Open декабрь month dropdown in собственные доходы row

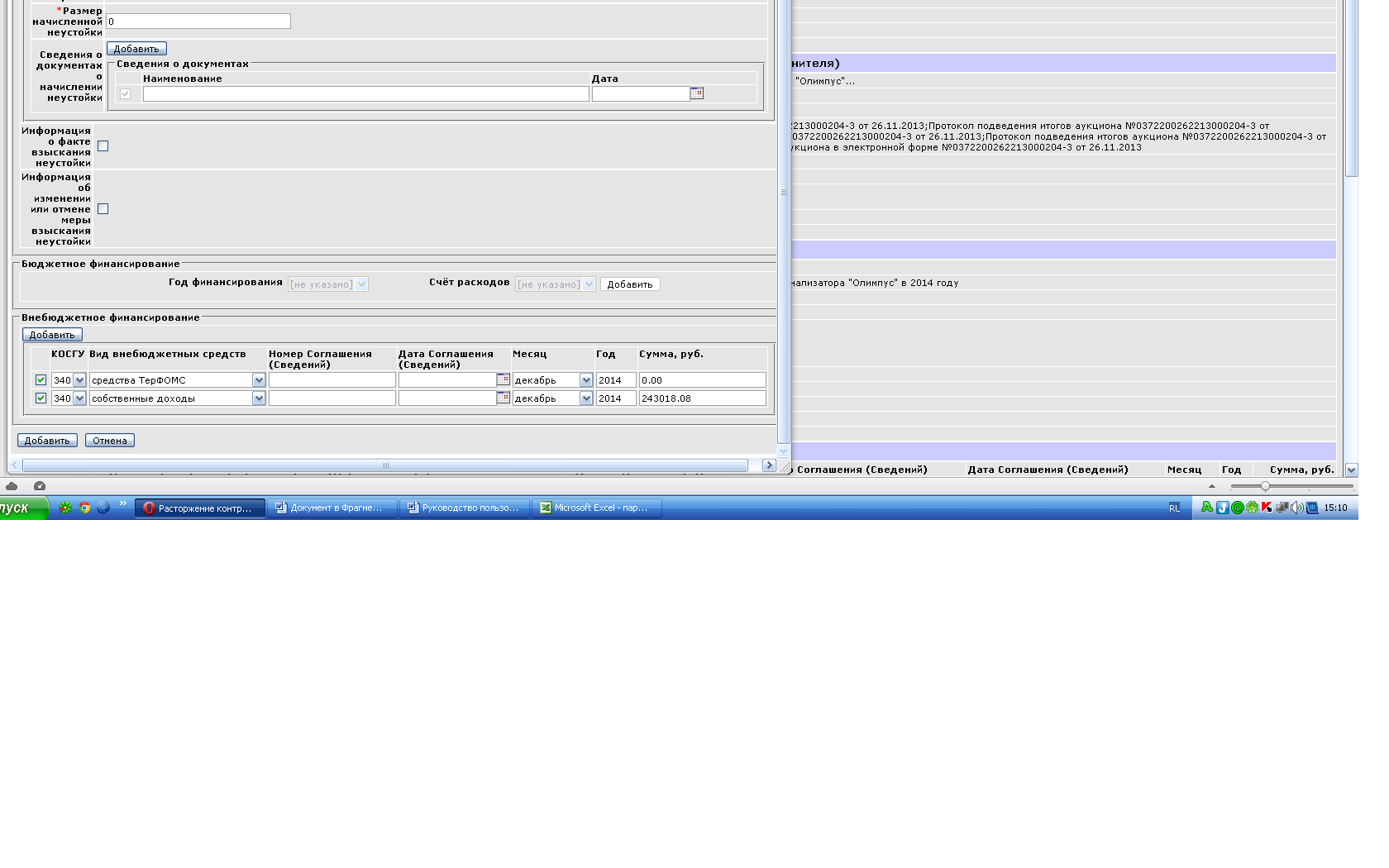pyautogui.click(x=553, y=398)
